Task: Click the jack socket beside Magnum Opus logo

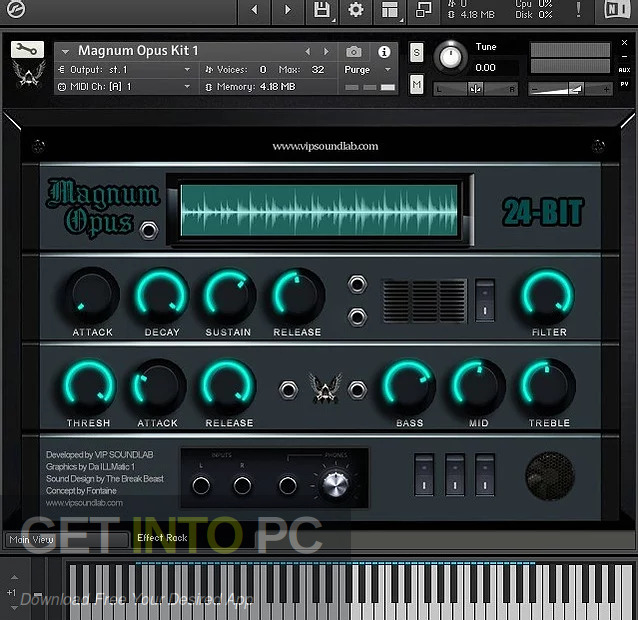Action: (149, 230)
